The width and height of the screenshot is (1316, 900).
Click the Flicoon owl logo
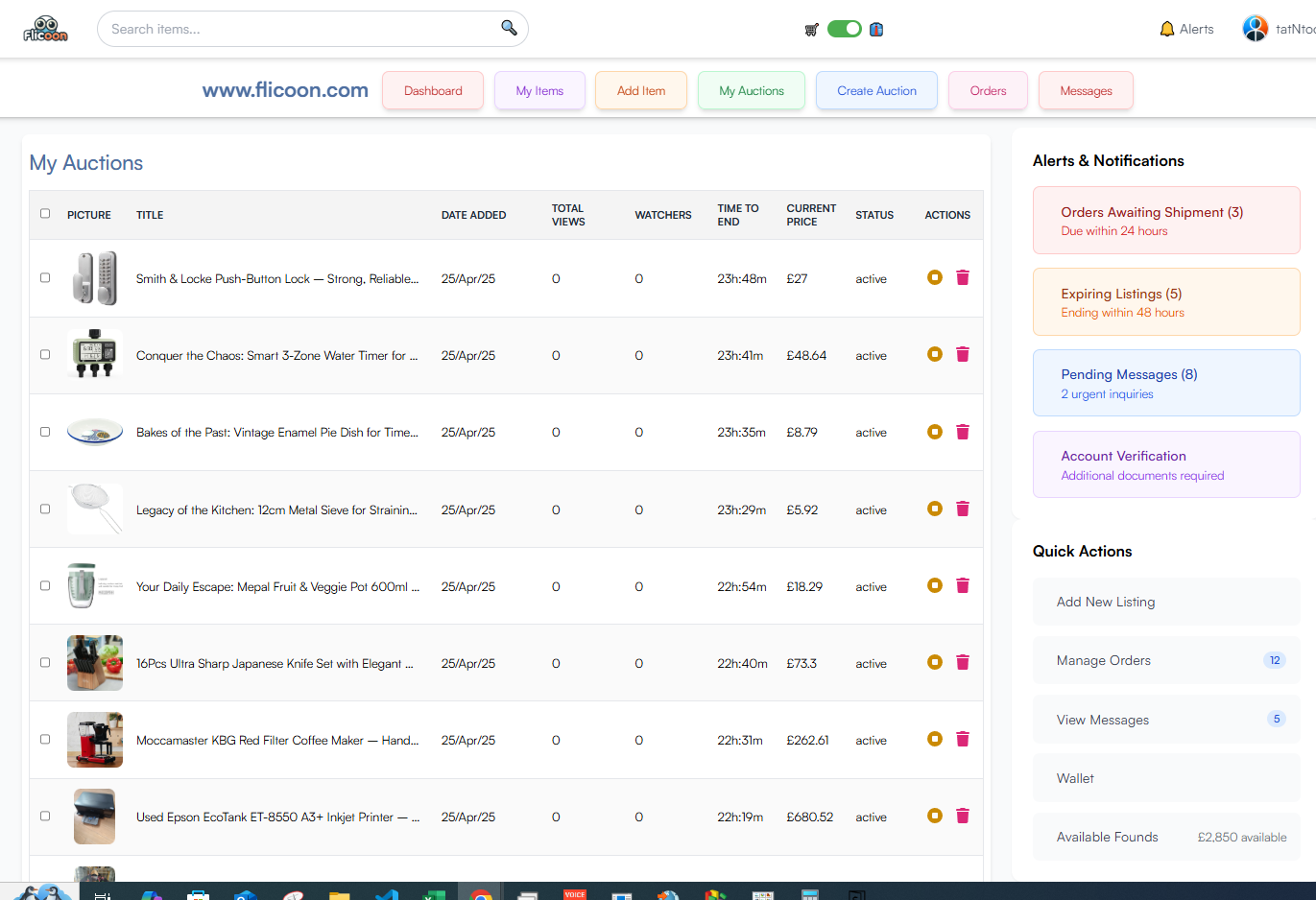click(x=45, y=29)
